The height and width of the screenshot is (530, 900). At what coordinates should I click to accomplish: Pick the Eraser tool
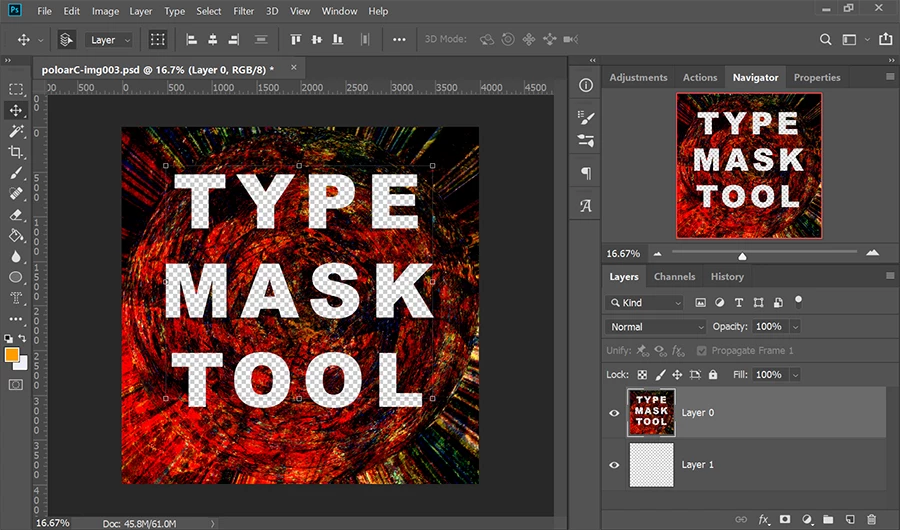tap(16, 214)
